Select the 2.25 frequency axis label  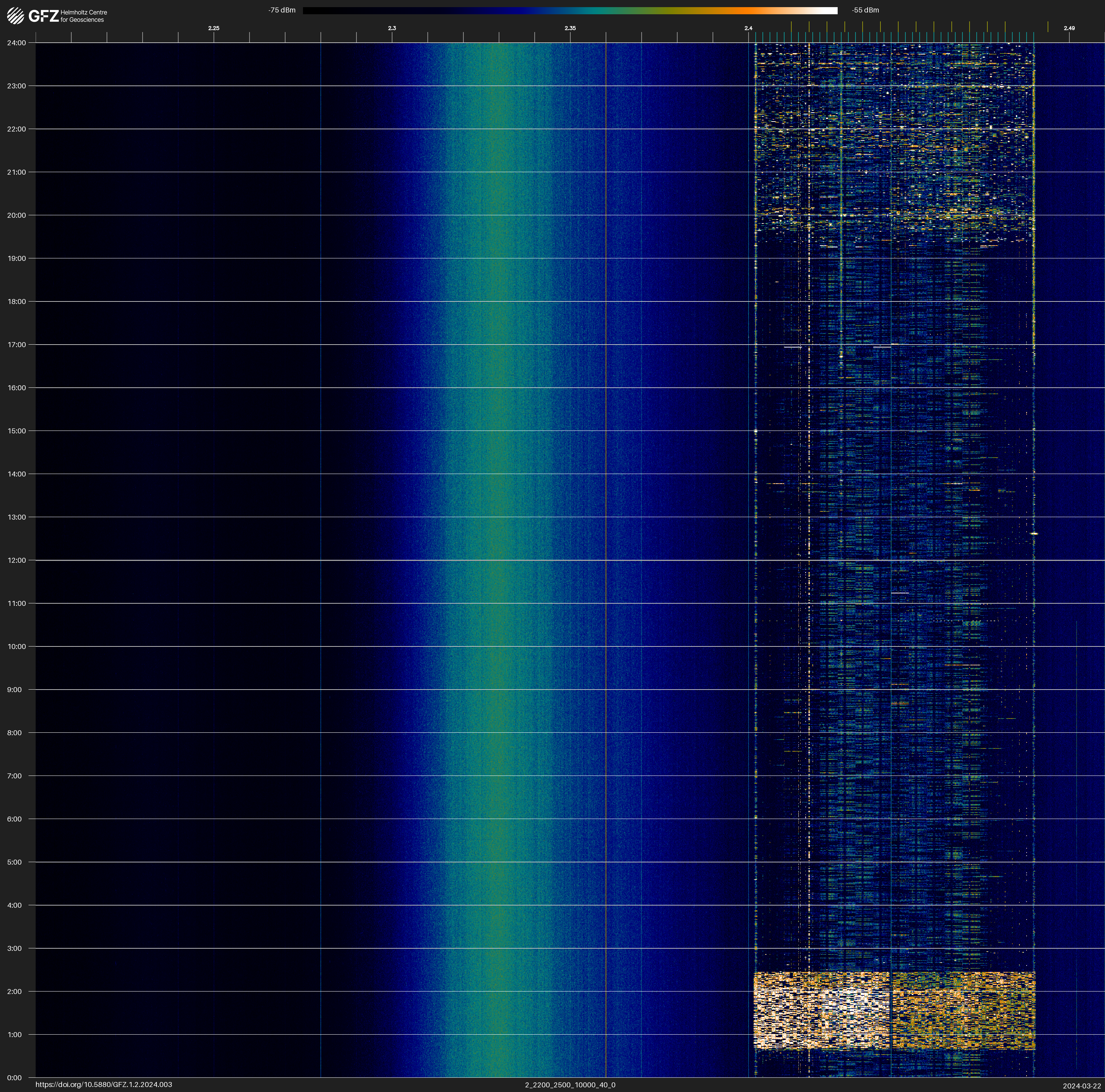(x=213, y=28)
